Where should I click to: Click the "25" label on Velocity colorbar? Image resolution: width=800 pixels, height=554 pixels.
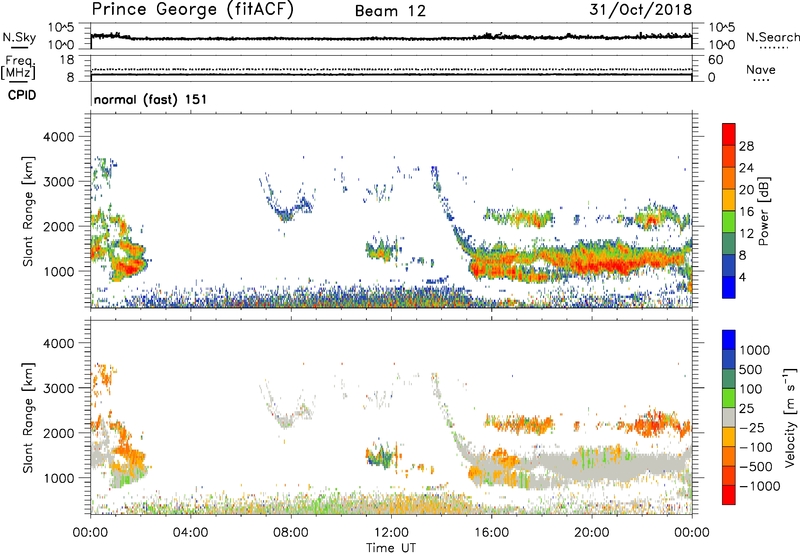746,409
